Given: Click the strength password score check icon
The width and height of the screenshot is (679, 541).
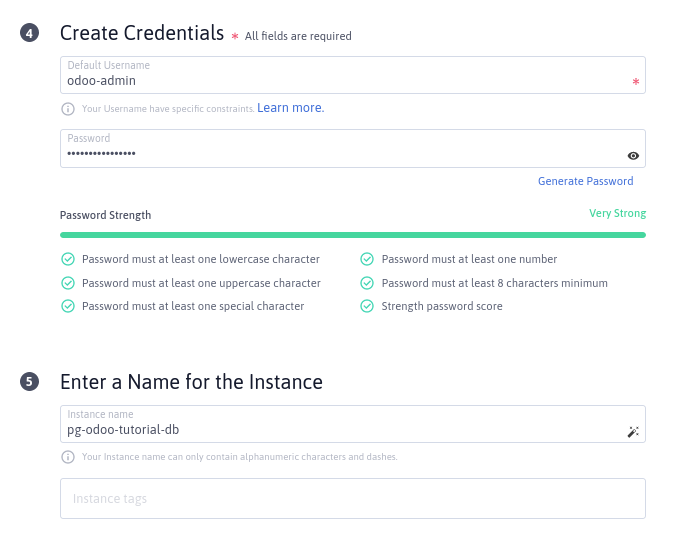Looking at the screenshot, I should pyautogui.click(x=368, y=306).
